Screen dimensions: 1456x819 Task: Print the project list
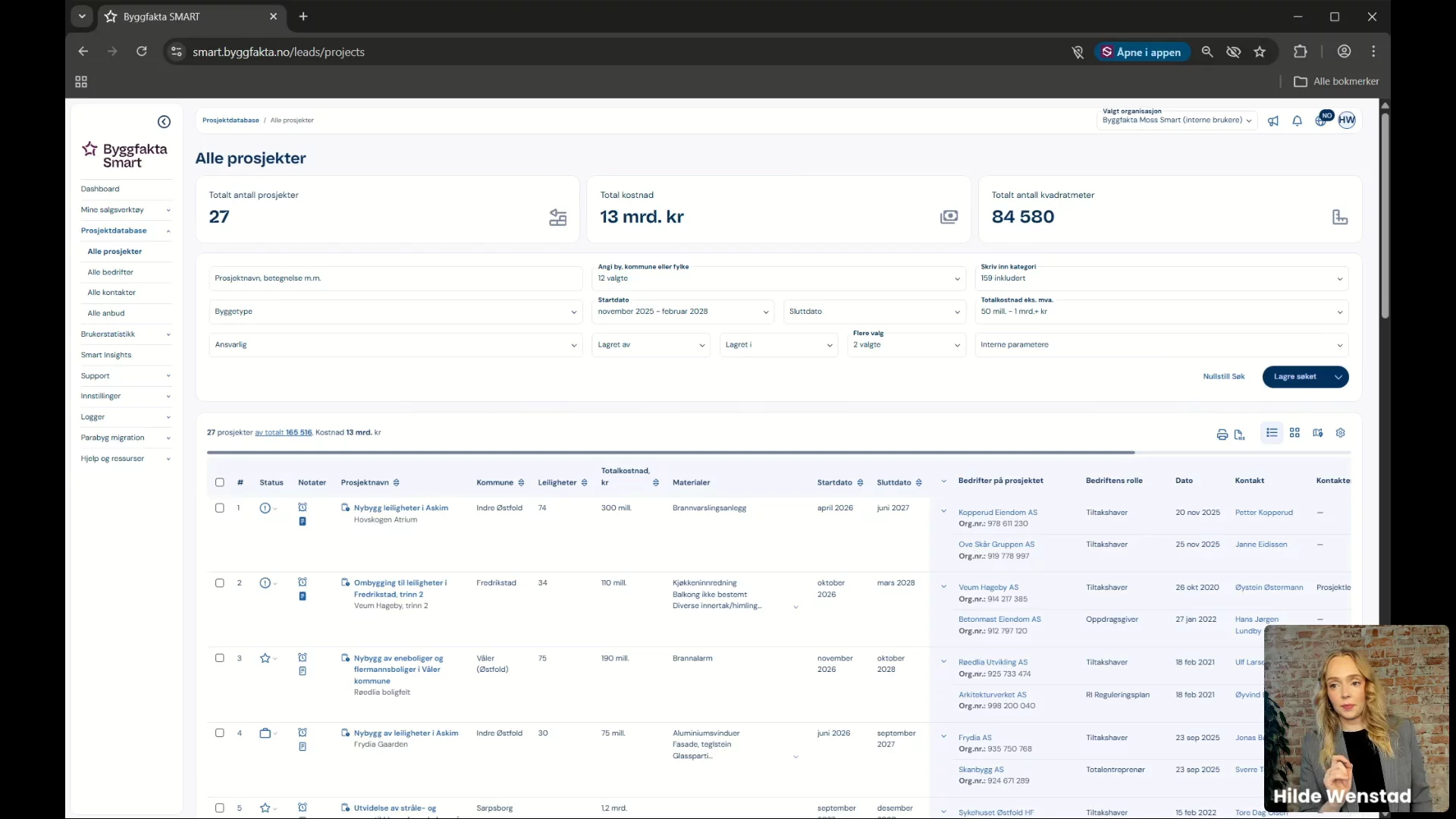click(x=1222, y=435)
